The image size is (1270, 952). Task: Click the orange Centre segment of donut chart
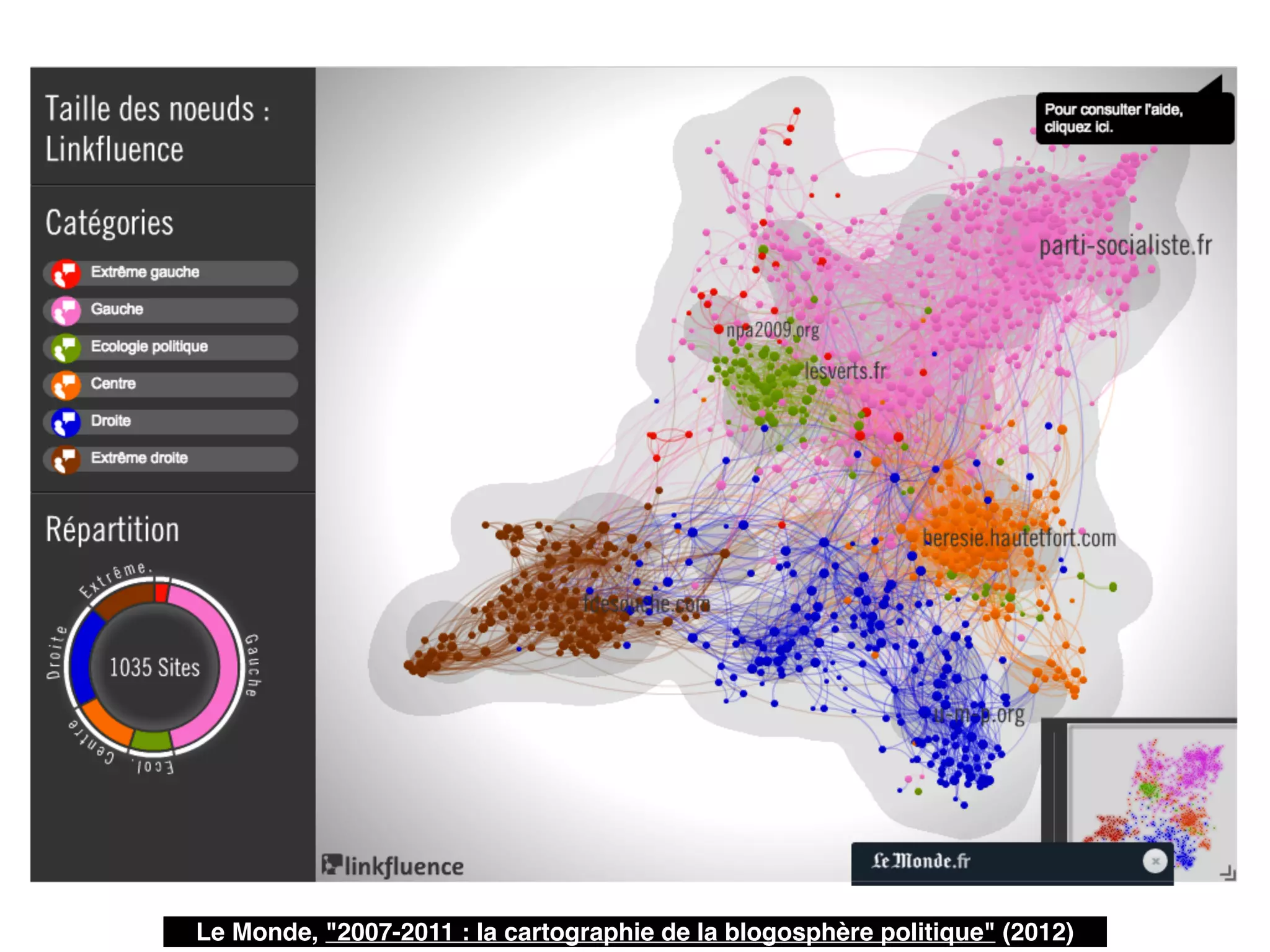coord(107,723)
